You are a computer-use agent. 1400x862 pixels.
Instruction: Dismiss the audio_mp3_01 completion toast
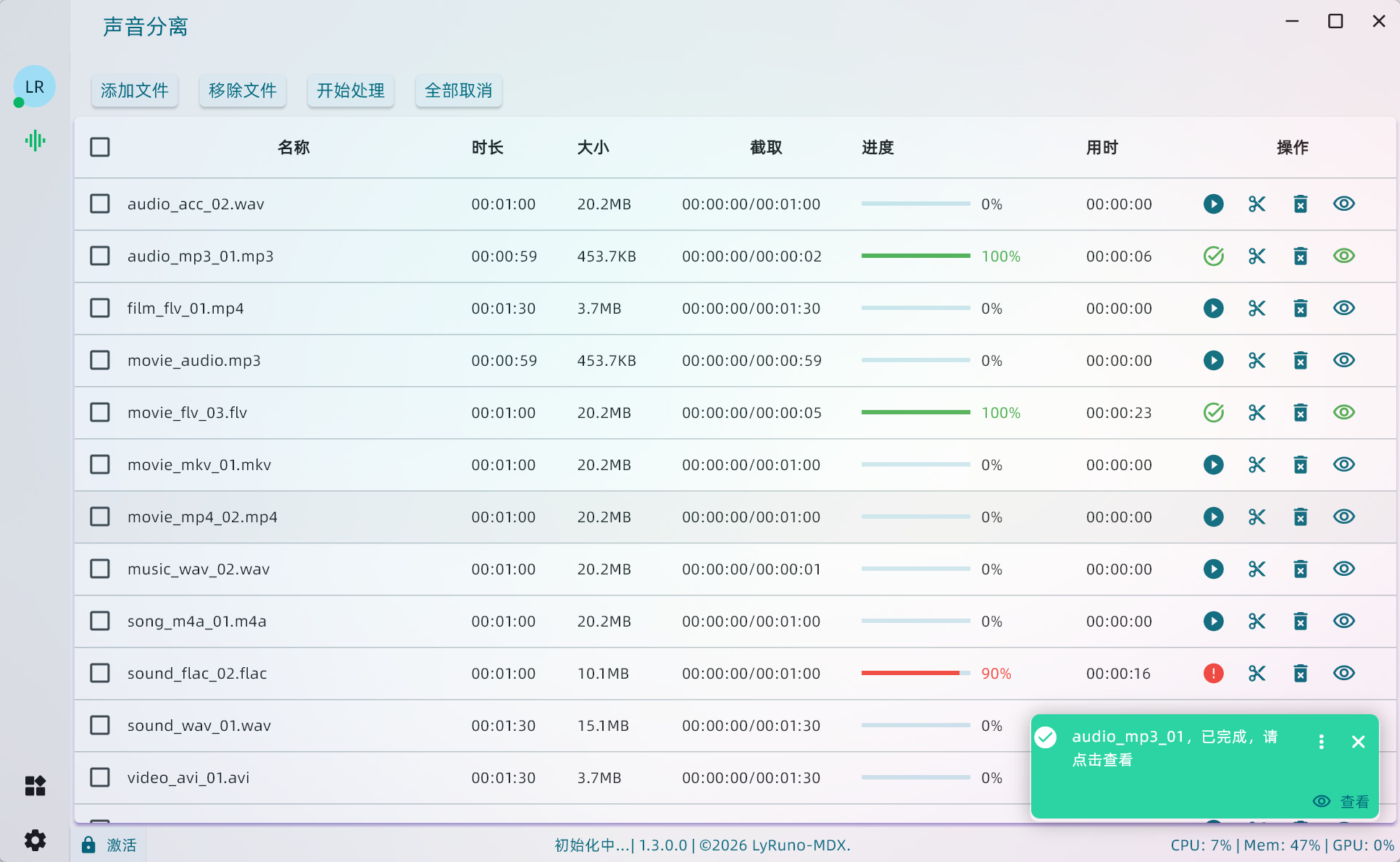tap(1358, 742)
